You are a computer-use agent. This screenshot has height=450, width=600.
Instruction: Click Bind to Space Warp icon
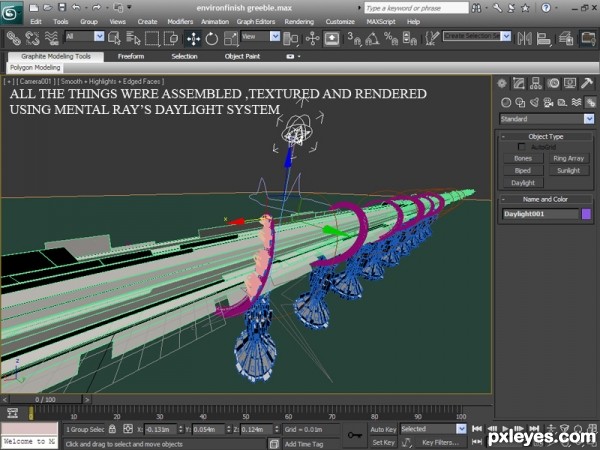51,38
